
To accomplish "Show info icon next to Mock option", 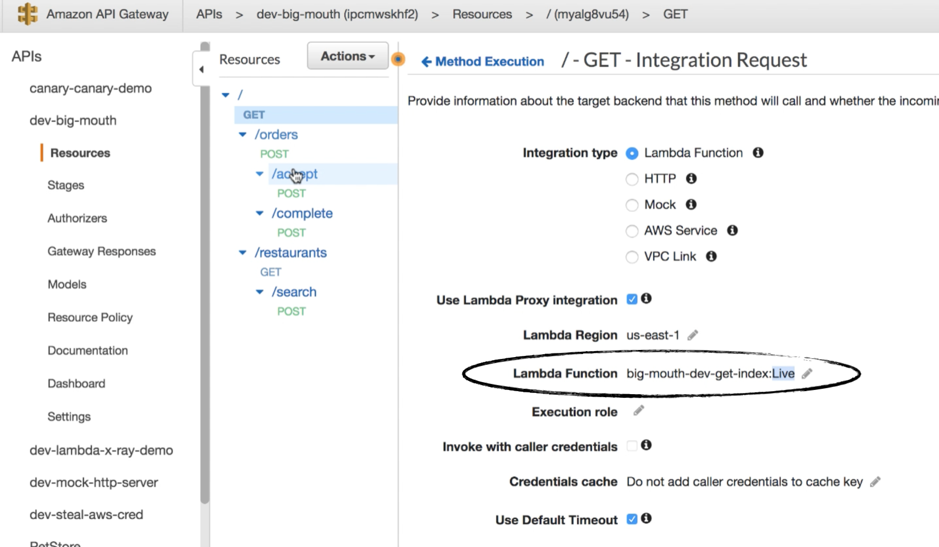I will coord(691,204).
